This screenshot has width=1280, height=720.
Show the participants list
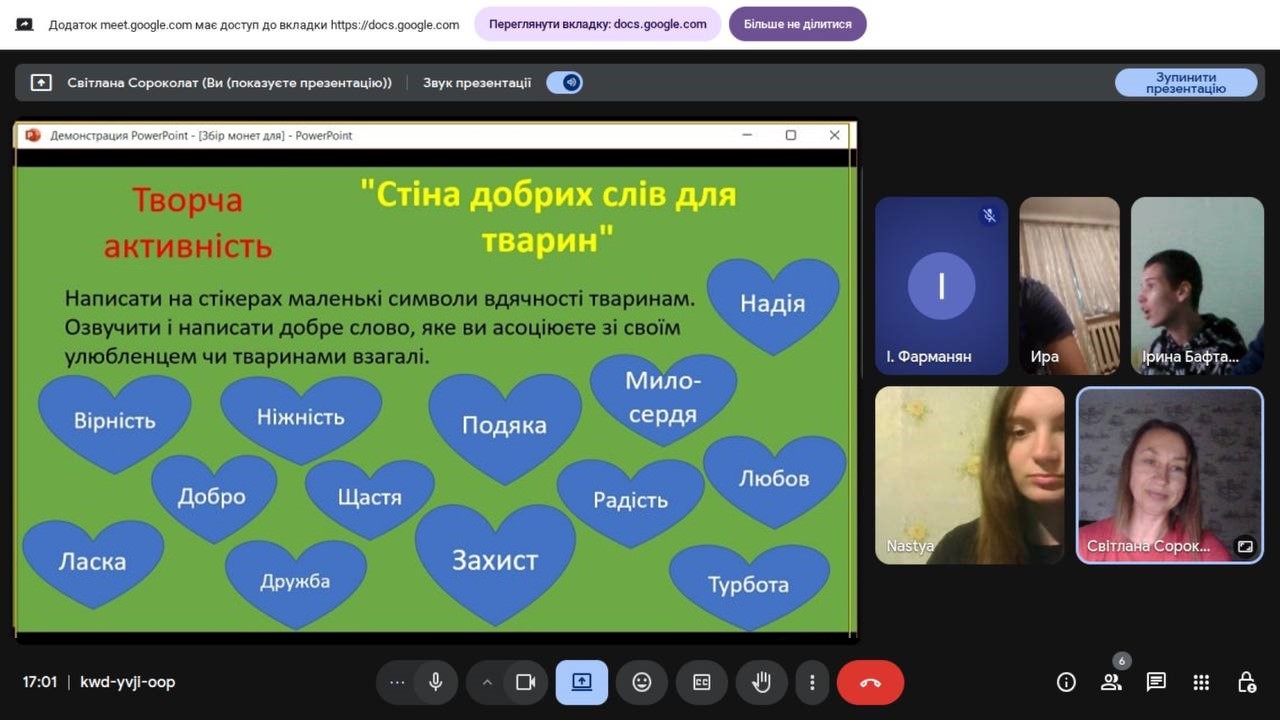[1111, 682]
